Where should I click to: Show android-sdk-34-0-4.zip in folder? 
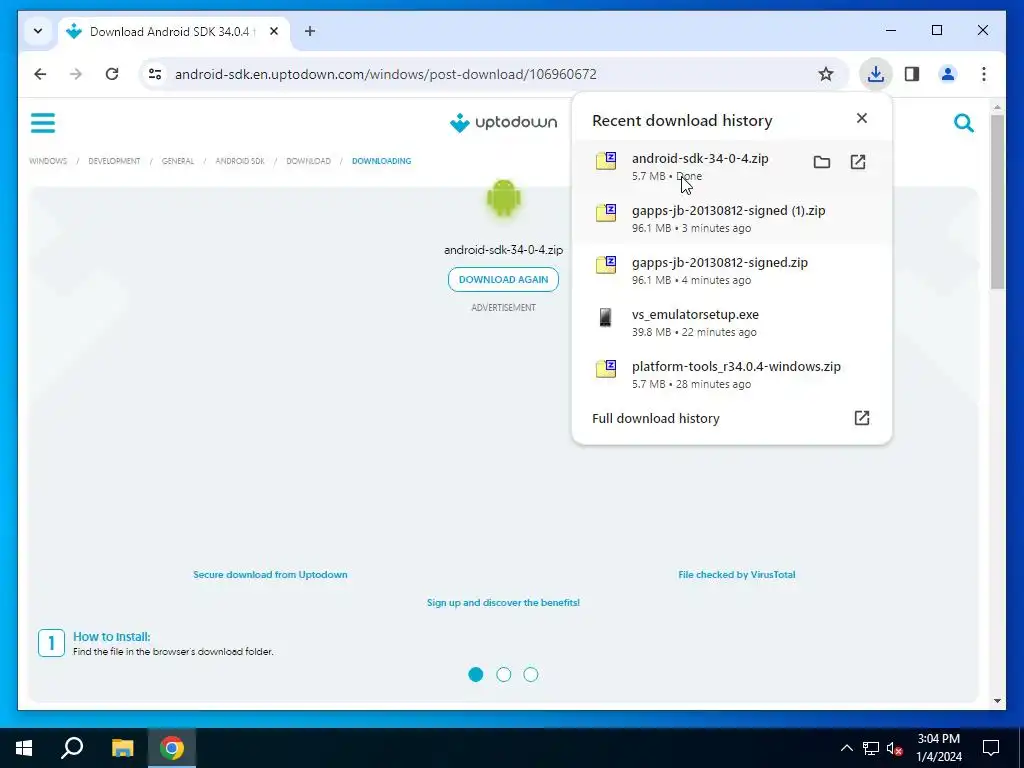click(822, 162)
